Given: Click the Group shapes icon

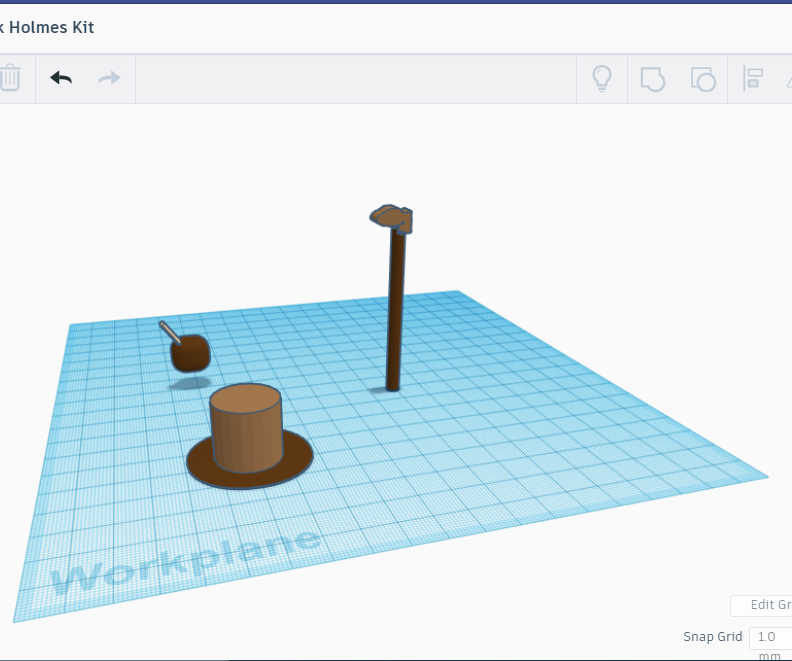Looking at the screenshot, I should 653,79.
